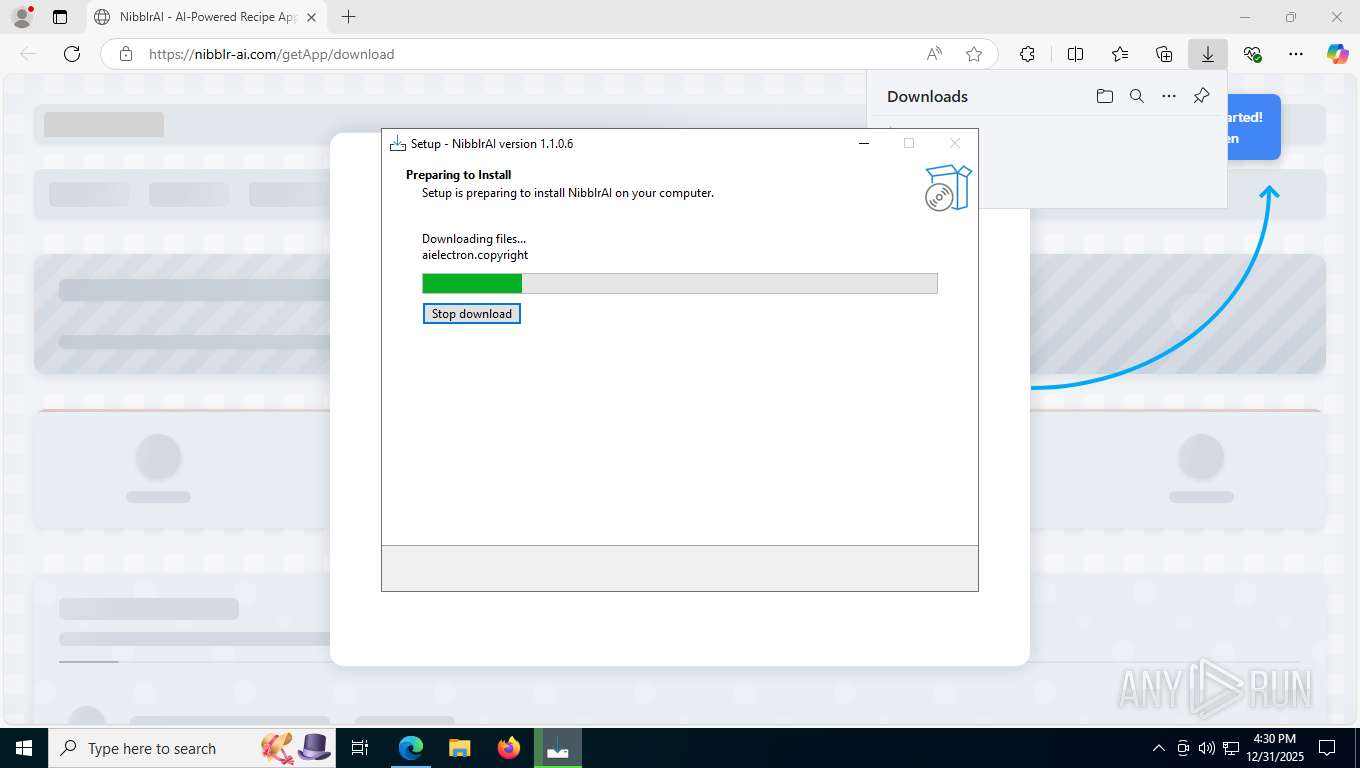Toggle Split screen icon
The image size is (1360, 768).
[x=1076, y=54]
